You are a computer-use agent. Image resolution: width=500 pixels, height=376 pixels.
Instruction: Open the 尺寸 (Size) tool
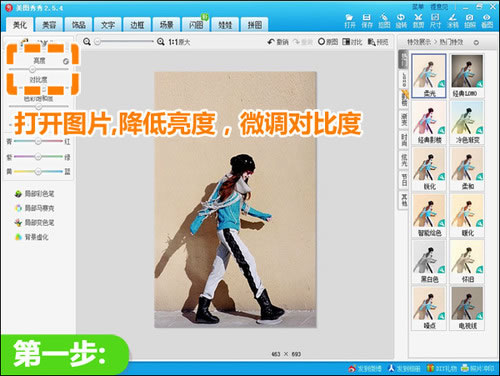(x=435, y=21)
